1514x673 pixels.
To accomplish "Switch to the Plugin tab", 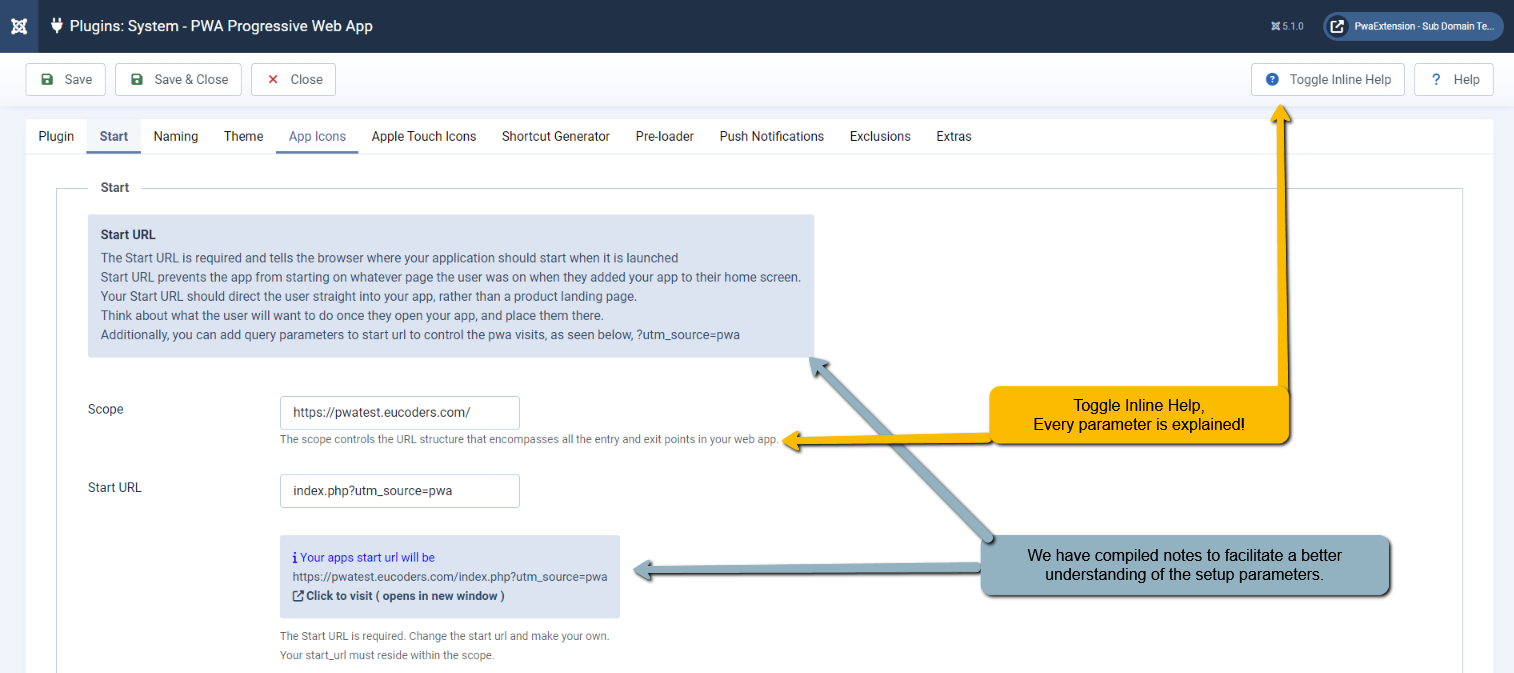I will pos(56,136).
